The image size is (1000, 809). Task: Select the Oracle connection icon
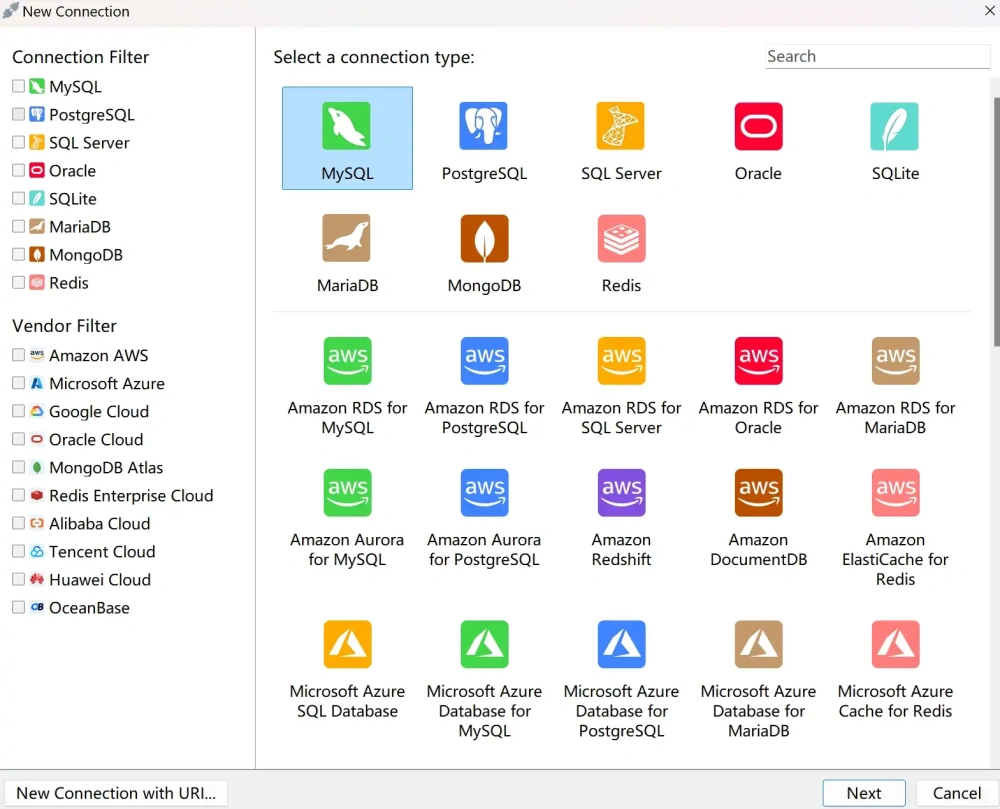pos(758,126)
